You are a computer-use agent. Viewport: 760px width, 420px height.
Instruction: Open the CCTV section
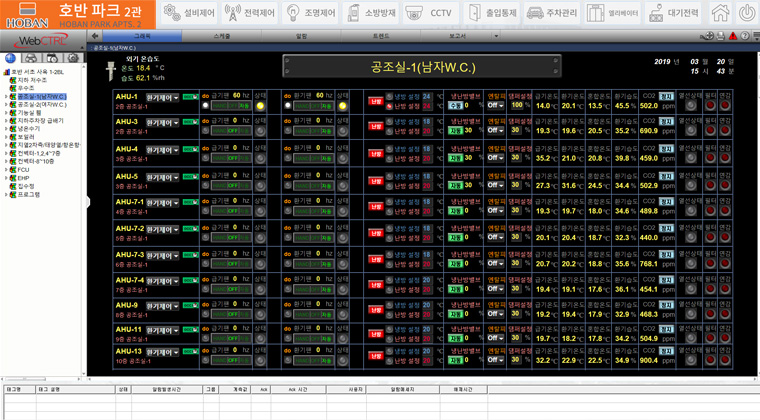tap(432, 13)
